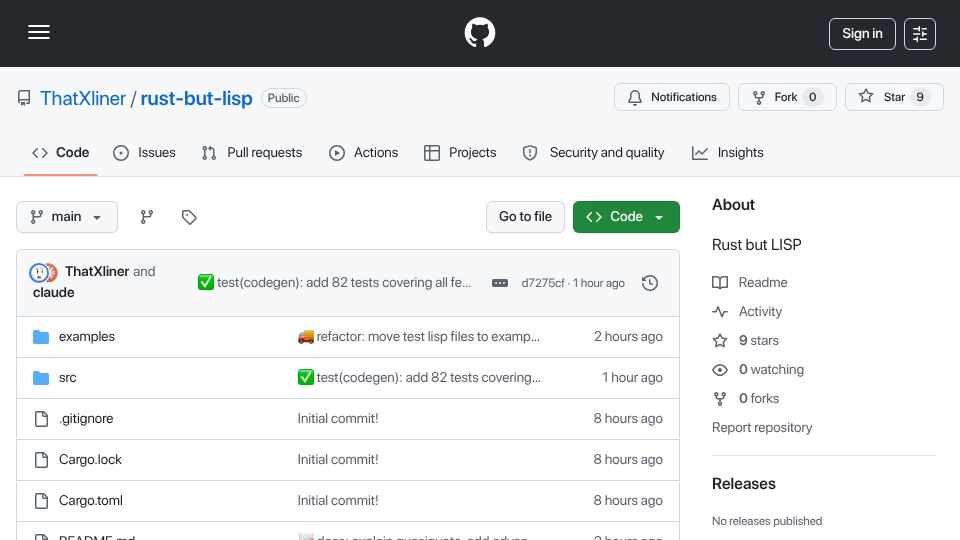Open the examples folder
The image size is (960, 540).
tap(86, 337)
